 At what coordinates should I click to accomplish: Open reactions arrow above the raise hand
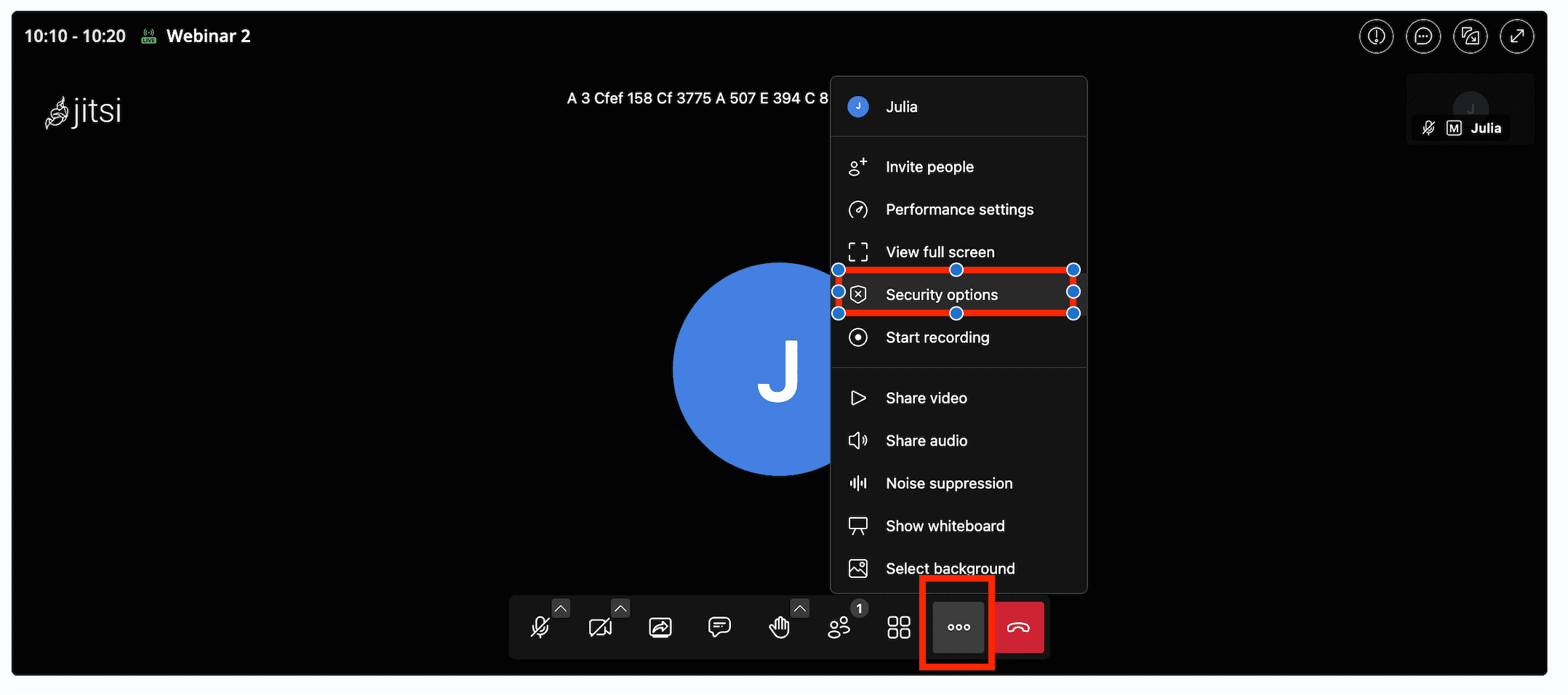pos(800,608)
